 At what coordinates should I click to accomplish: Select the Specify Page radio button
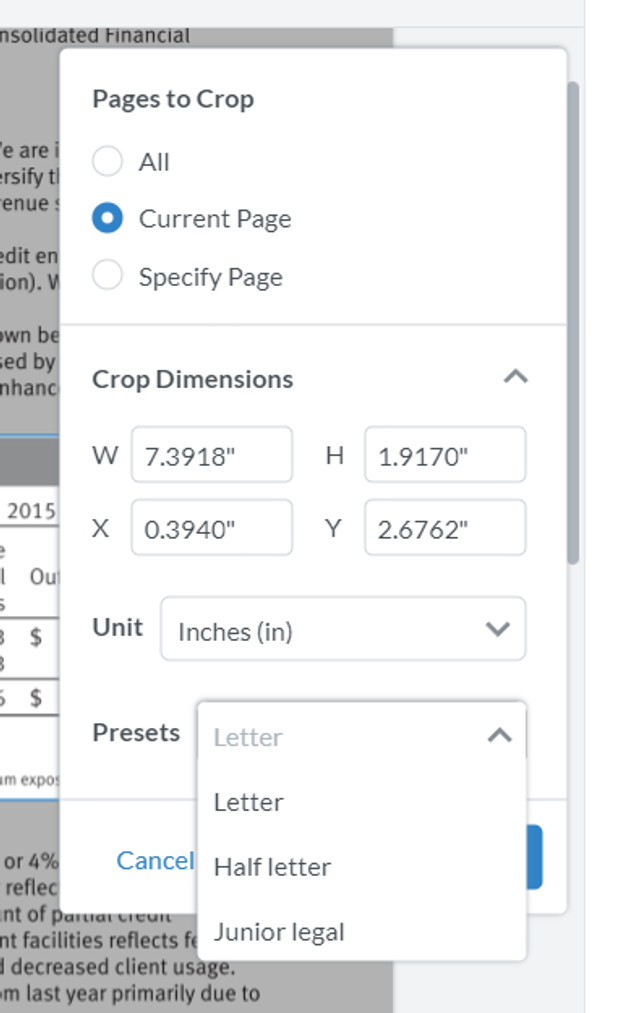pos(107,276)
